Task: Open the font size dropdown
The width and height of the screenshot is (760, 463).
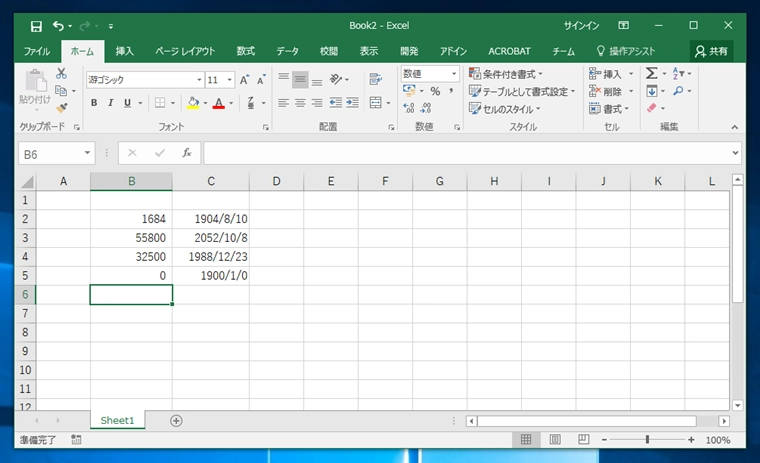Action: [x=229, y=80]
